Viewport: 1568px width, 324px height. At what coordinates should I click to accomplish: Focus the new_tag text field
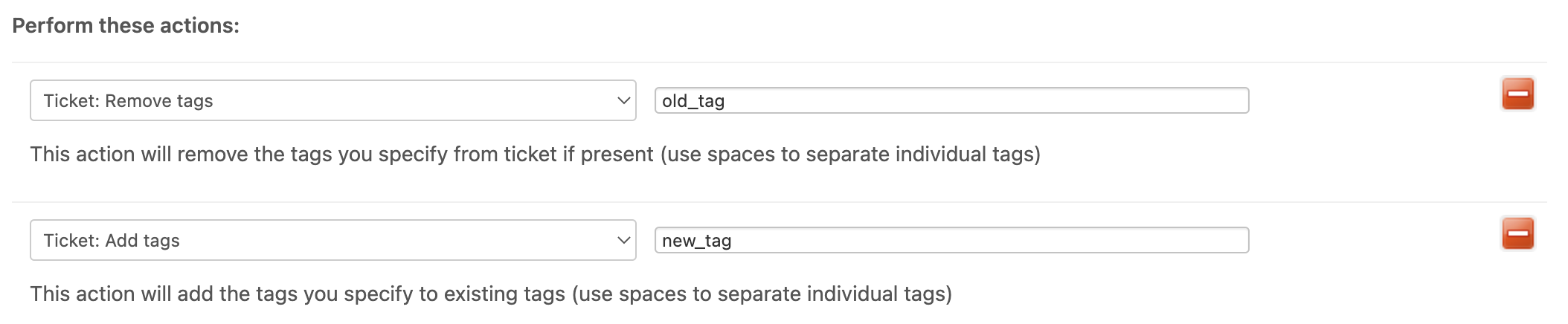point(951,240)
